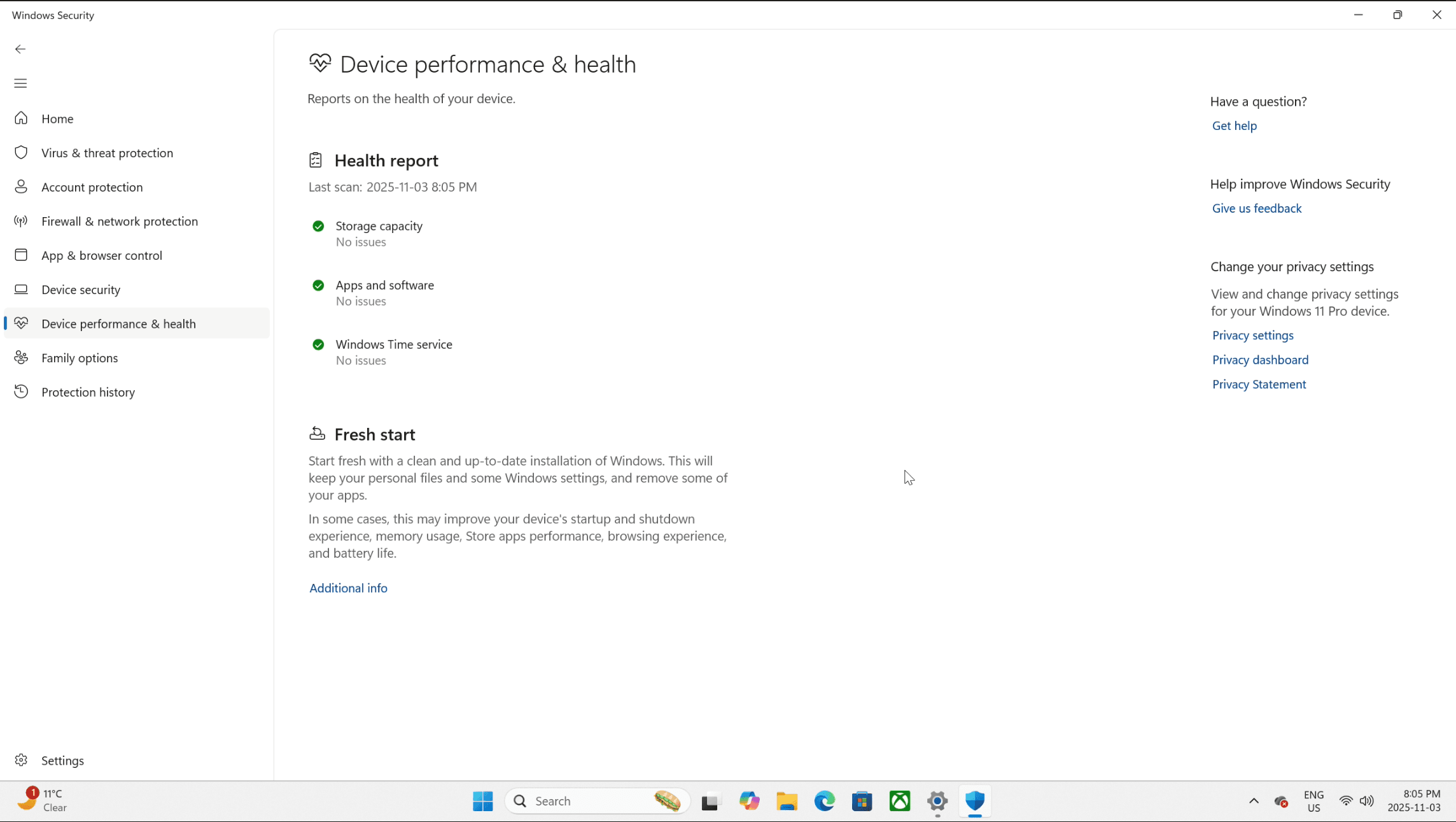Screen dimensions: 1456x822
Task: Show hidden system tray icons chevron
Action: pos(1254,801)
